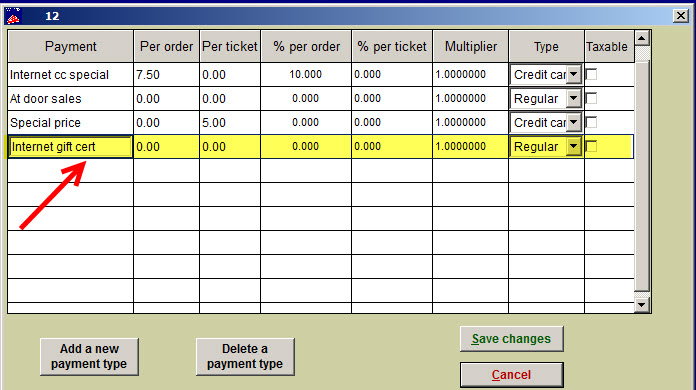Click the scrollbar up arrow
Image resolution: width=696 pixels, height=390 pixels.
[642, 39]
